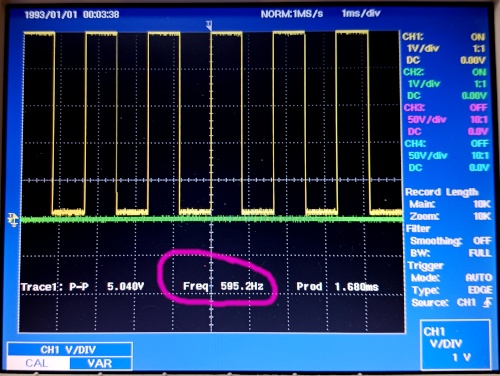
Task: Open the CH1 V/DIV 1 V box
Action: [x=455, y=345]
